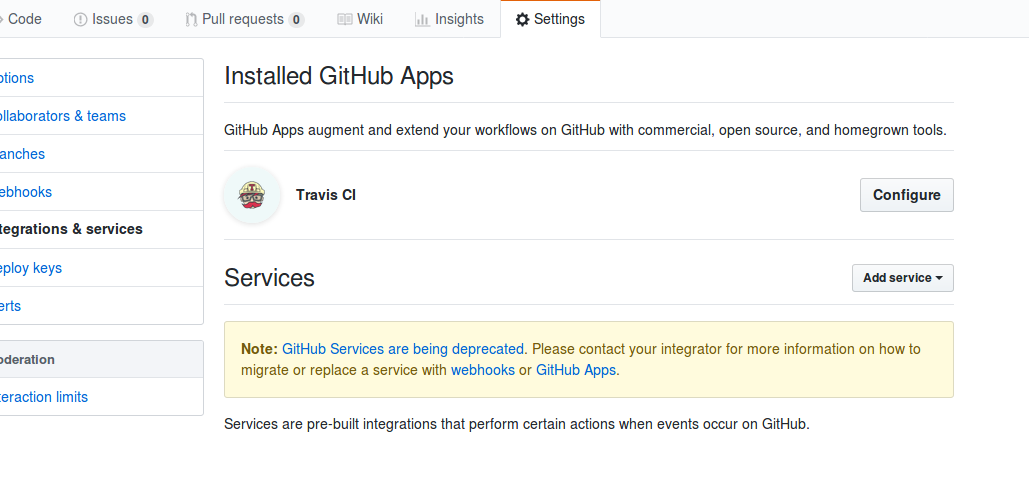Viewport: 1029px width, 482px height.
Task: Open the Issues tab
Action: pos(113,19)
